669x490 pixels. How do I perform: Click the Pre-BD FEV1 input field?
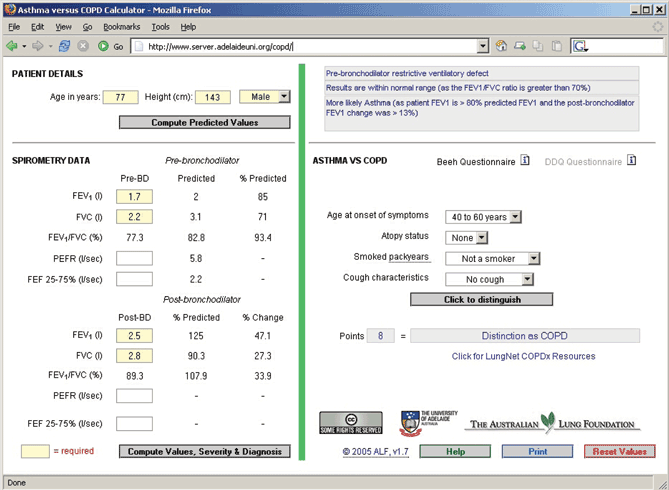[x=135, y=197]
